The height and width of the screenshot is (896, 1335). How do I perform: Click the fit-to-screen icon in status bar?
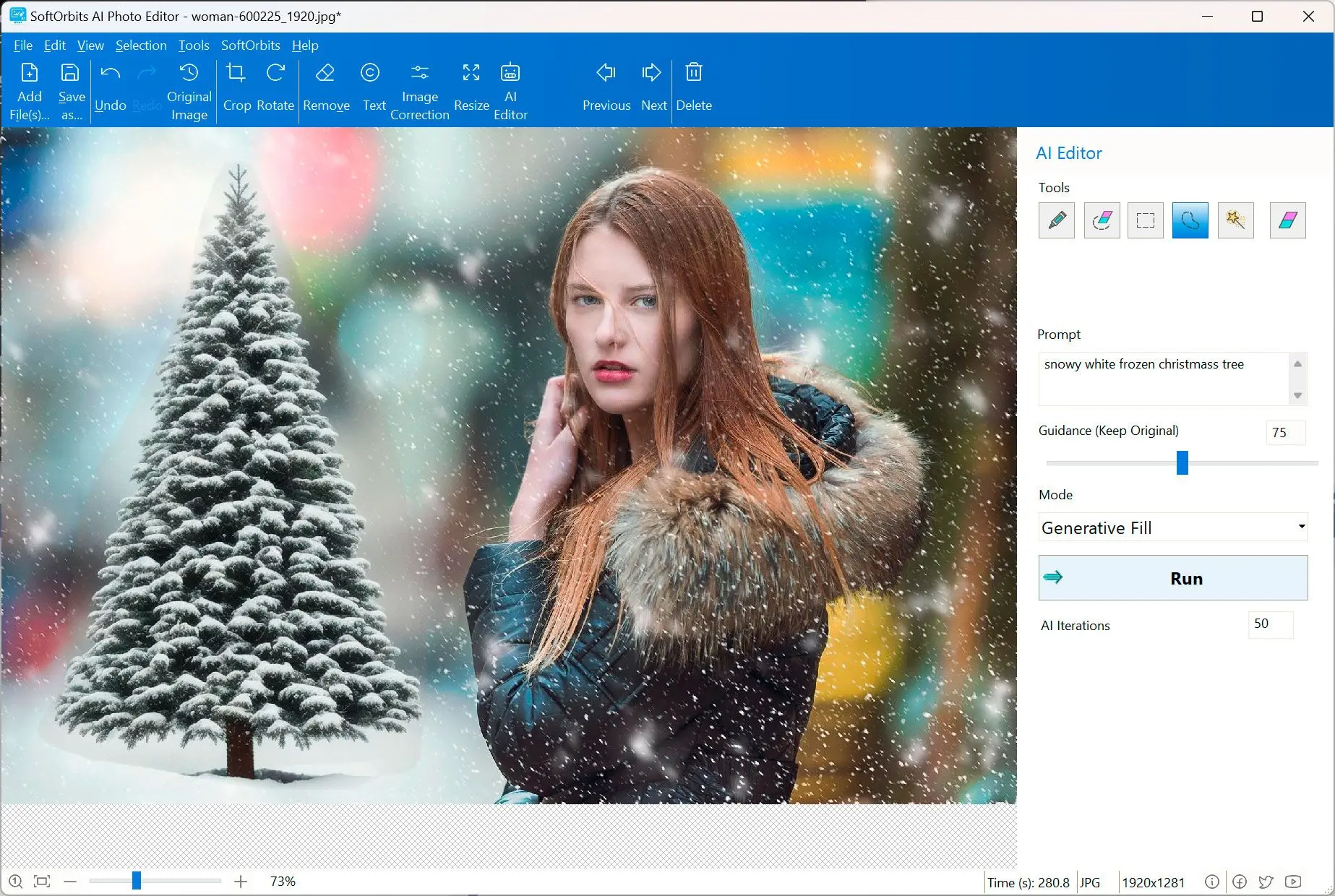pos(42,882)
